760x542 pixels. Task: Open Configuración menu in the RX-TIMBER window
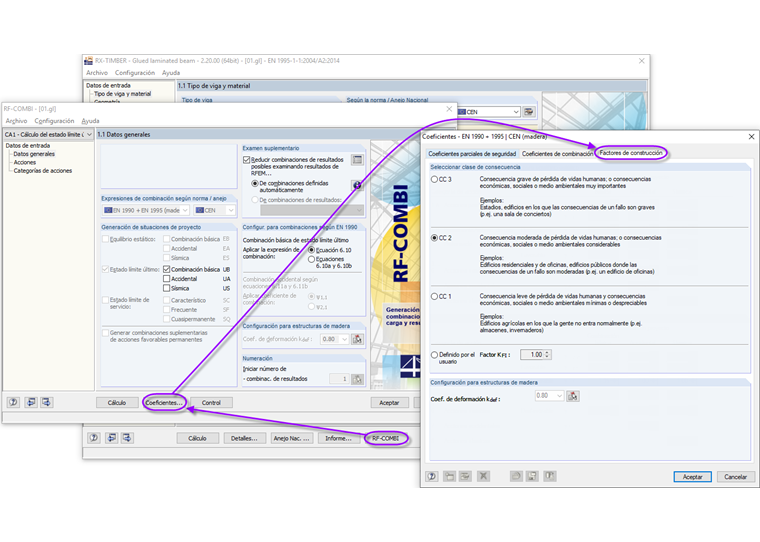[135, 73]
